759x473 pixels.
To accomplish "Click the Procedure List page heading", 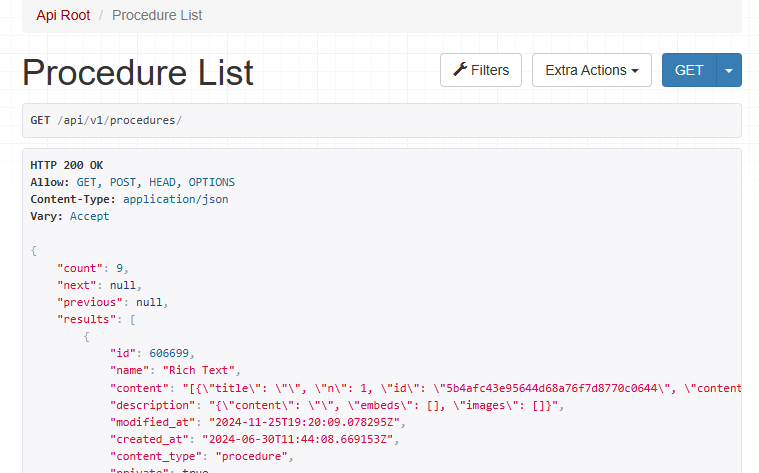I will click(x=138, y=73).
